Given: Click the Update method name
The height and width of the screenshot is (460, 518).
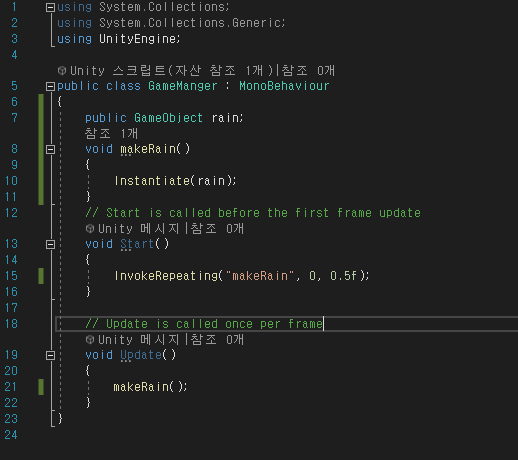Looking at the screenshot, I should click(141, 355).
